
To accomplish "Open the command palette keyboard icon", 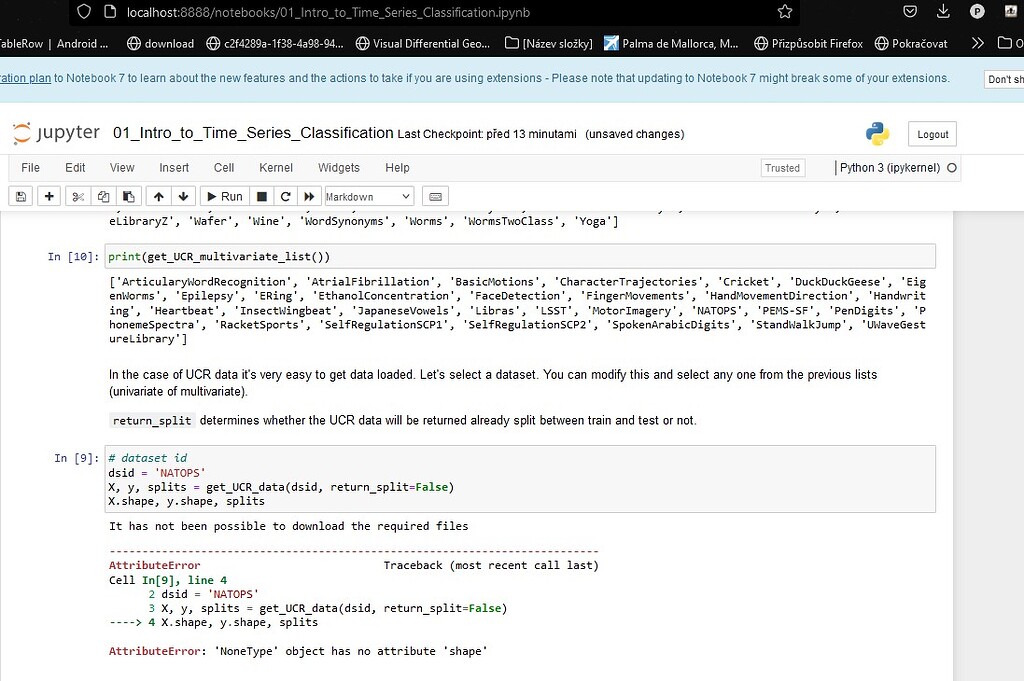I will 435,196.
